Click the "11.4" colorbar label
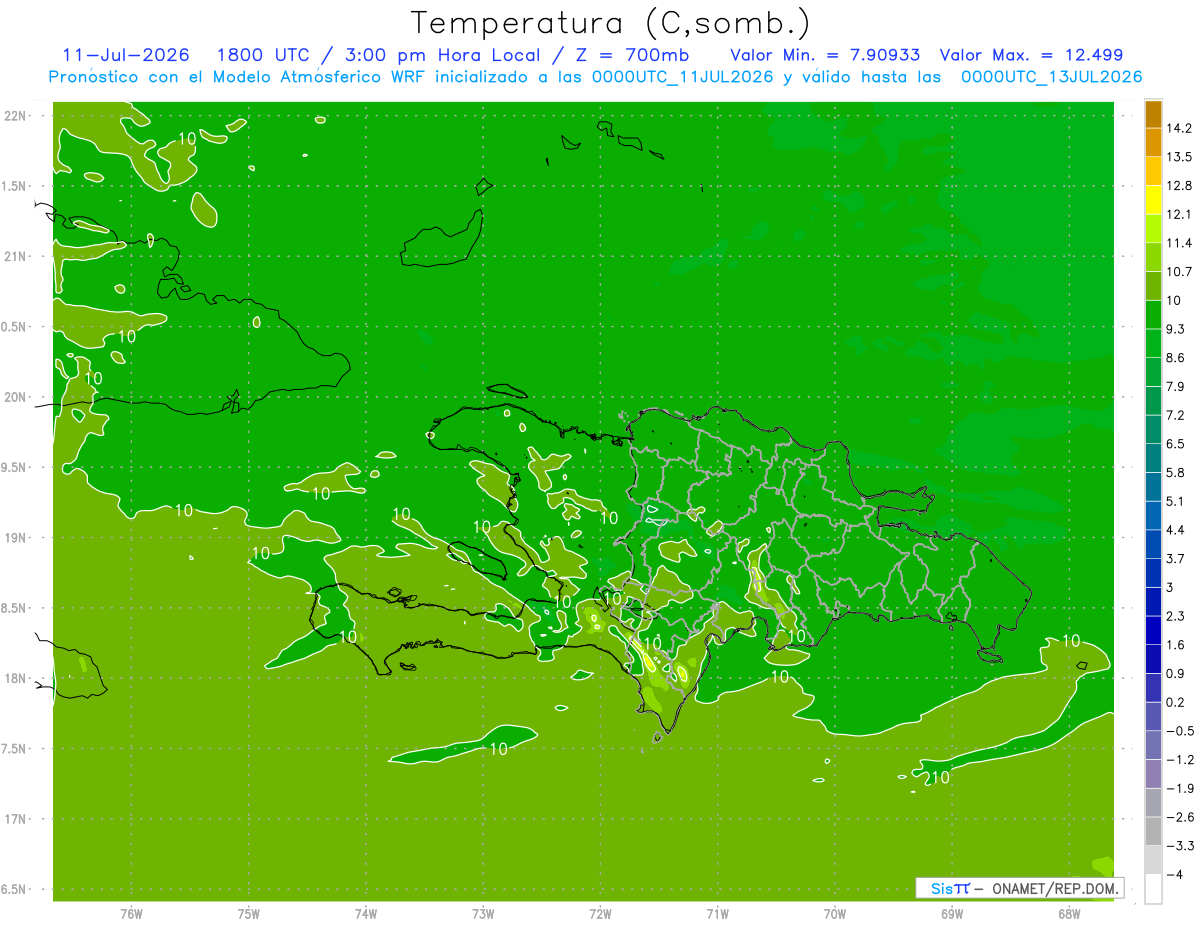This screenshot has height=927, width=1200. click(x=1181, y=243)
